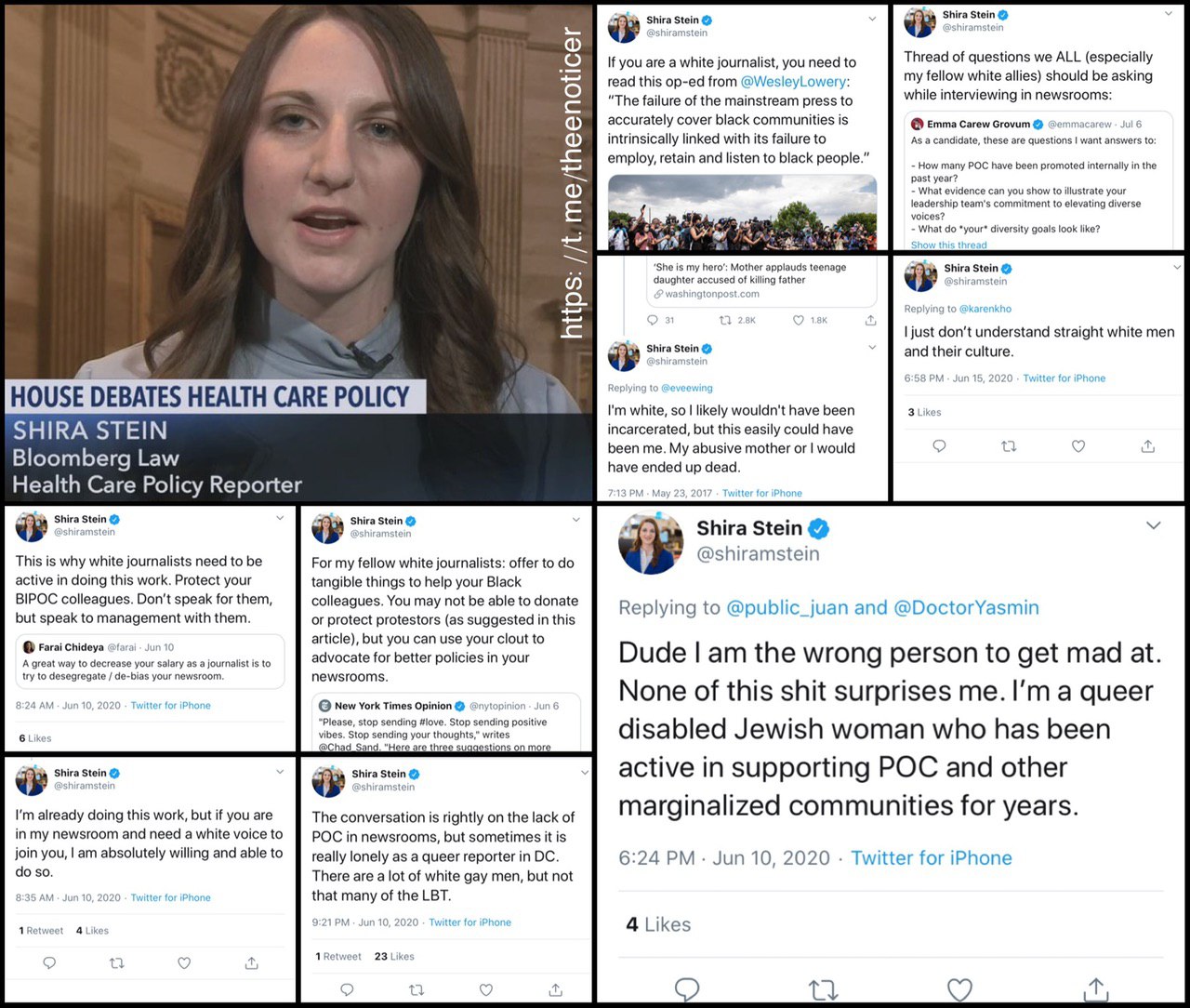Click the retweet icon showing 2.8K
The width and height of the screenshot is (1190, 1008).
coord(726,320)
